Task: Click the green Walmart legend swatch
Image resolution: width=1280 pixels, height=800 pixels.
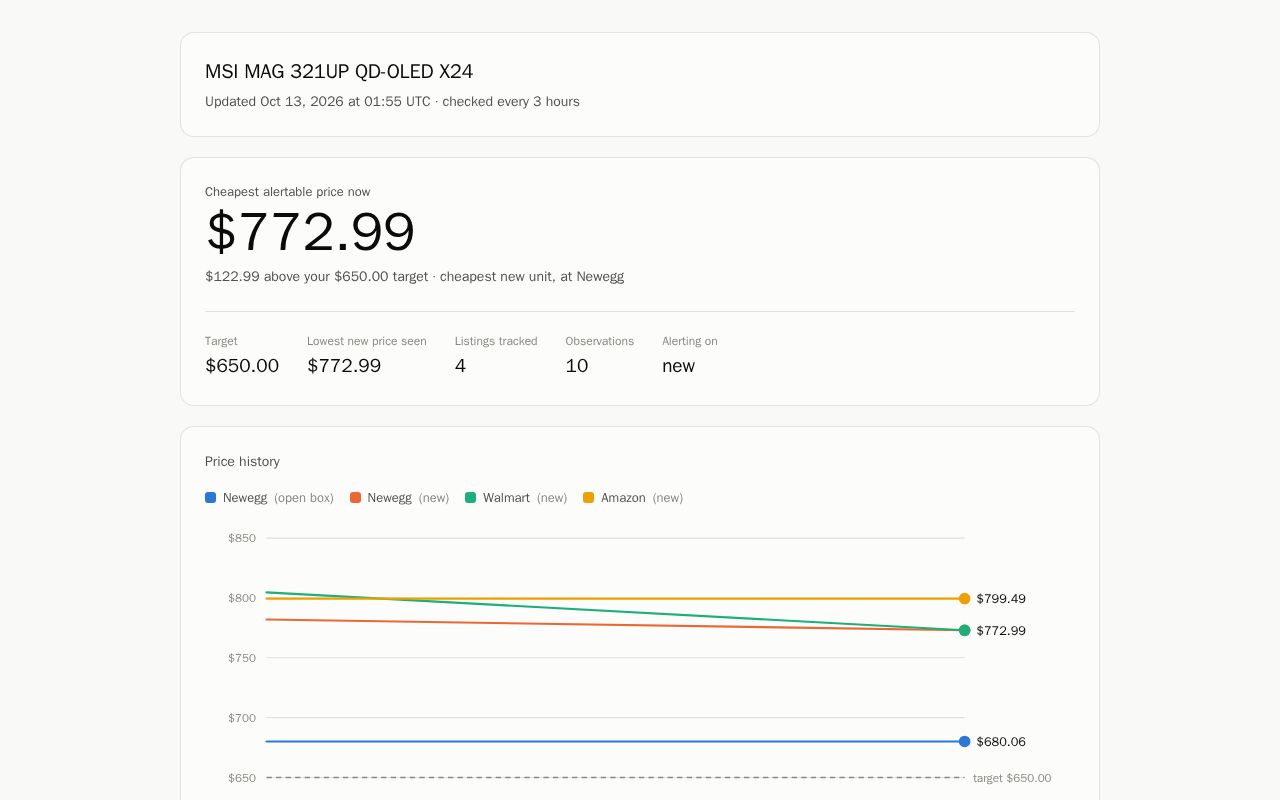Action: 470,498
